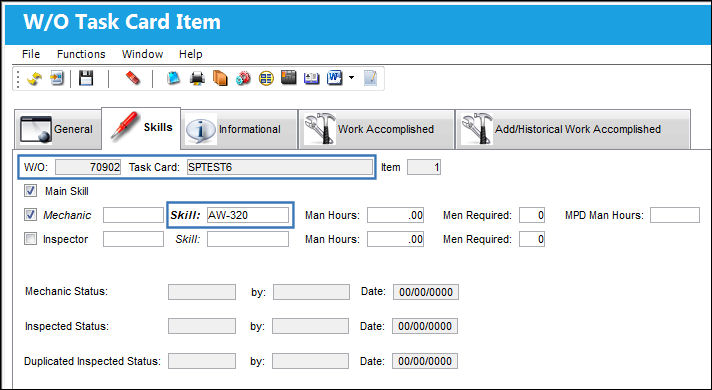Click the dark calendar grid icon
Viewport: 712px width, 390px height.
289,78
